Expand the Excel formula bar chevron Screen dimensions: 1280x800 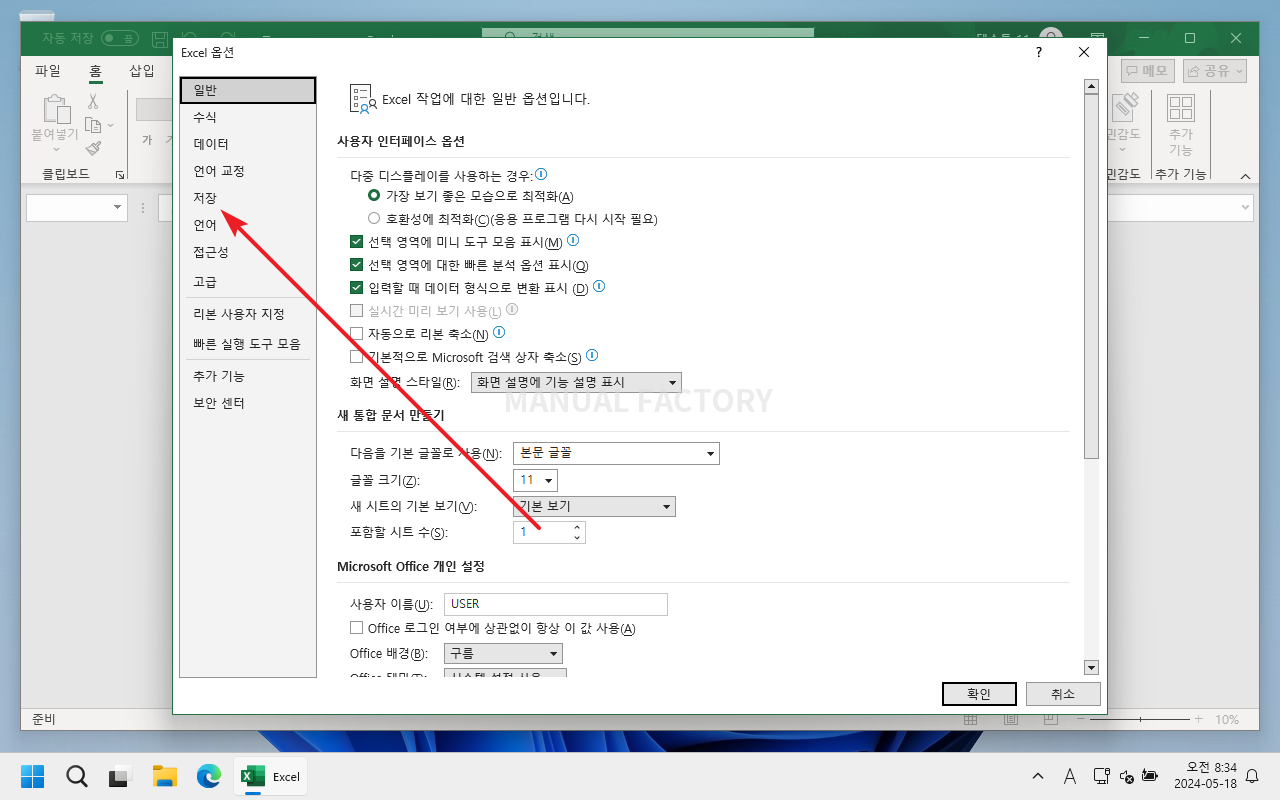click(x=1245, y=207)
